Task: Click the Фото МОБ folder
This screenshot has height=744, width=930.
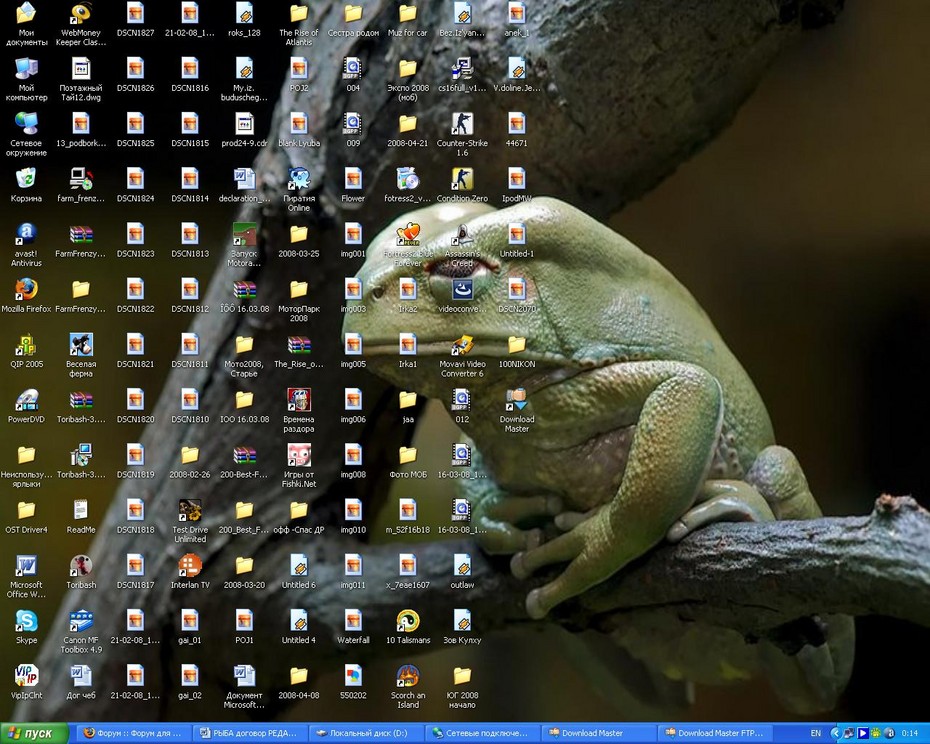Action: pyautogui.click(x=407, y=461)
